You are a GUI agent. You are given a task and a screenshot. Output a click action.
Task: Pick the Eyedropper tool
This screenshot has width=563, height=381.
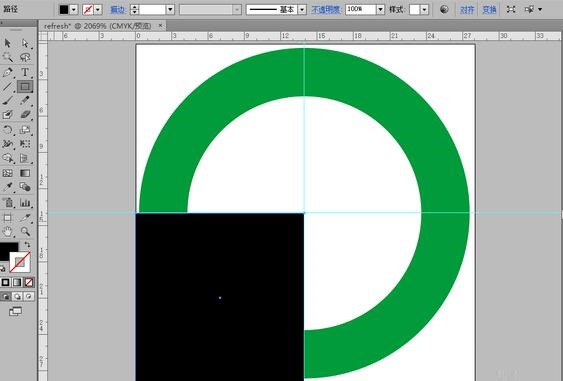coord(8,187)
